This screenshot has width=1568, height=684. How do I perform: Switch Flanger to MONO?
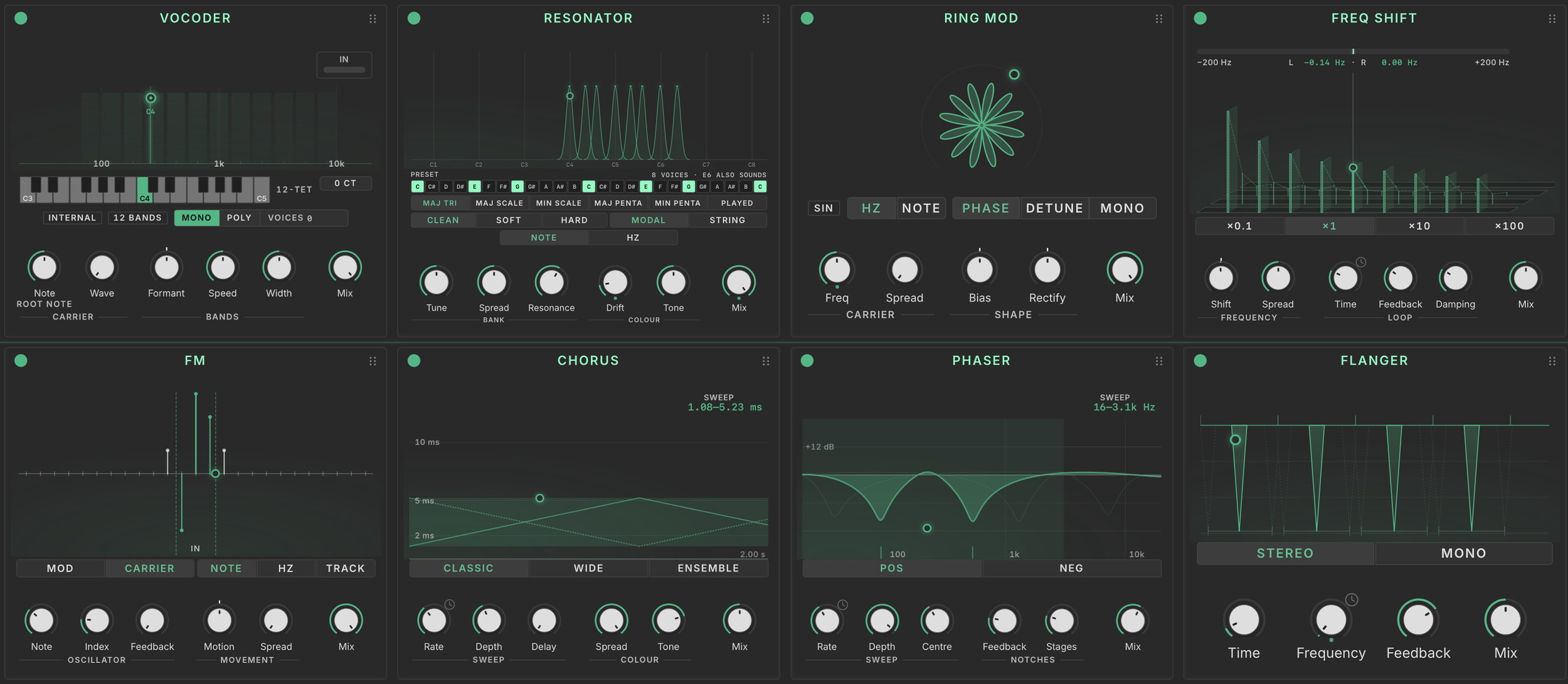pyautogui.click(x=1463, y=553)
